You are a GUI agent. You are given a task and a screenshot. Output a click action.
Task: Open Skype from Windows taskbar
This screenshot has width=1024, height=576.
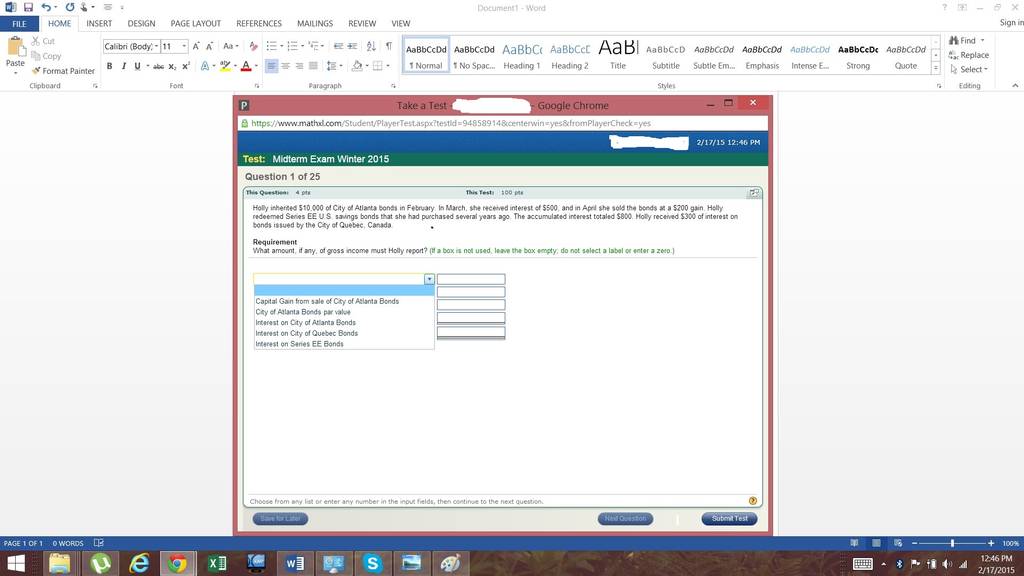(372, 563)
